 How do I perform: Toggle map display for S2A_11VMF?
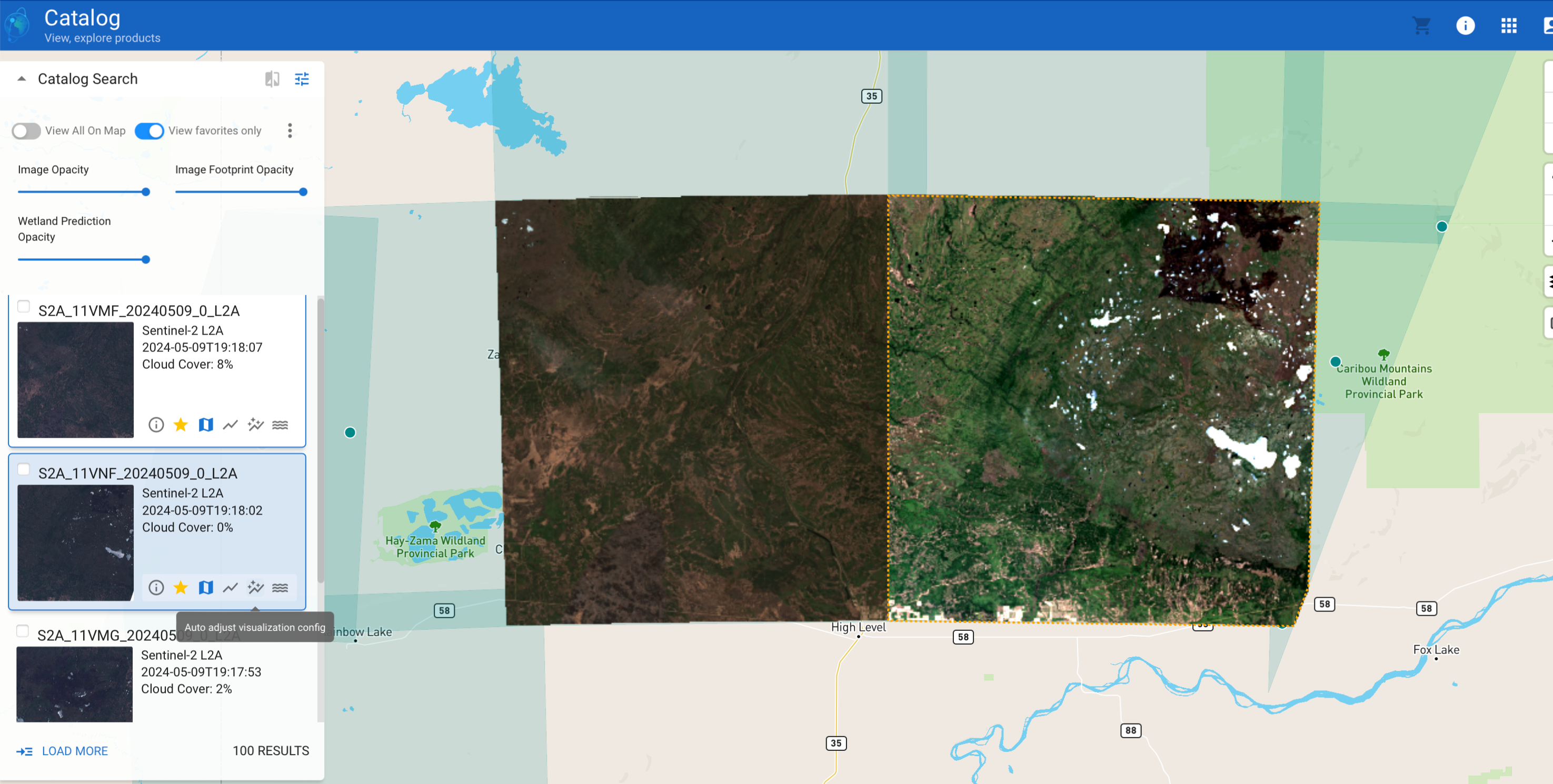[206, 425]
